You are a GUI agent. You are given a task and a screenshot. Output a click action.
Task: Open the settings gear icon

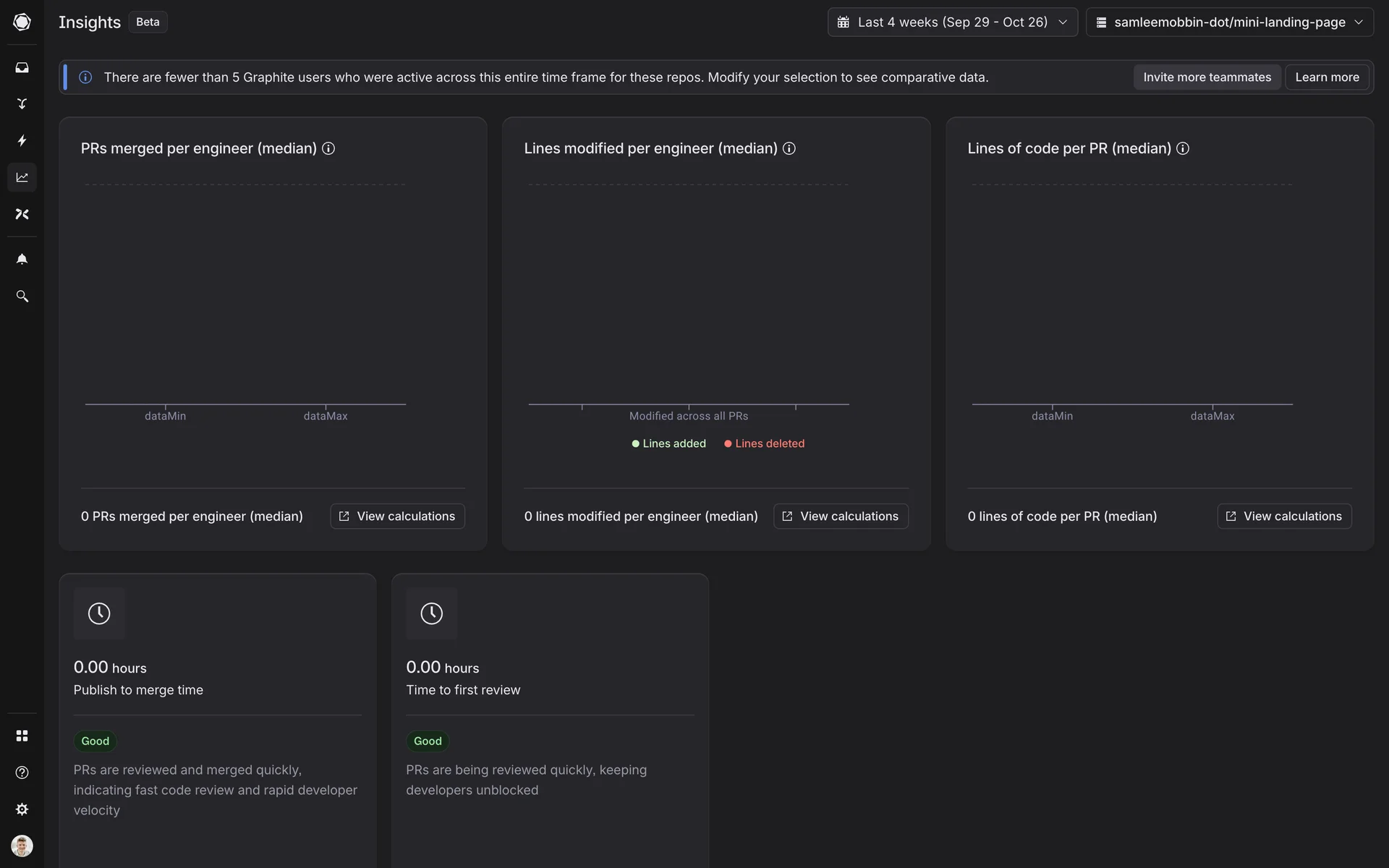[x=22, y=809]
